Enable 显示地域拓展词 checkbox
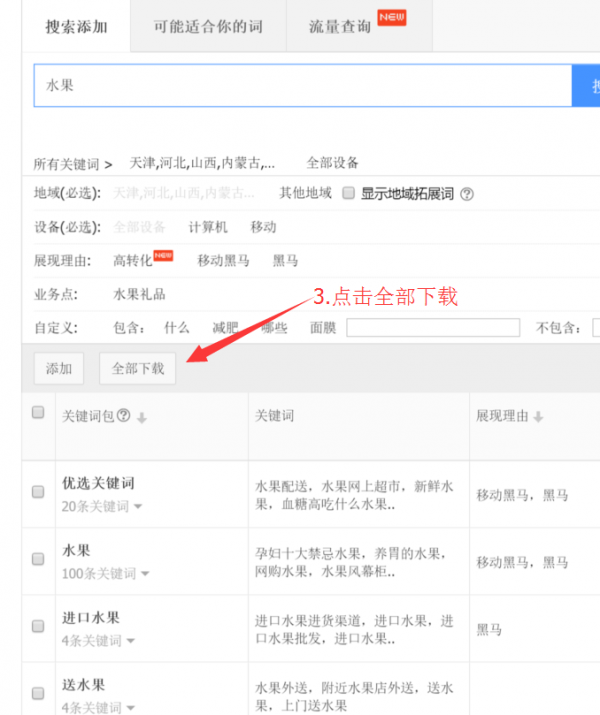 click(349, 193)
